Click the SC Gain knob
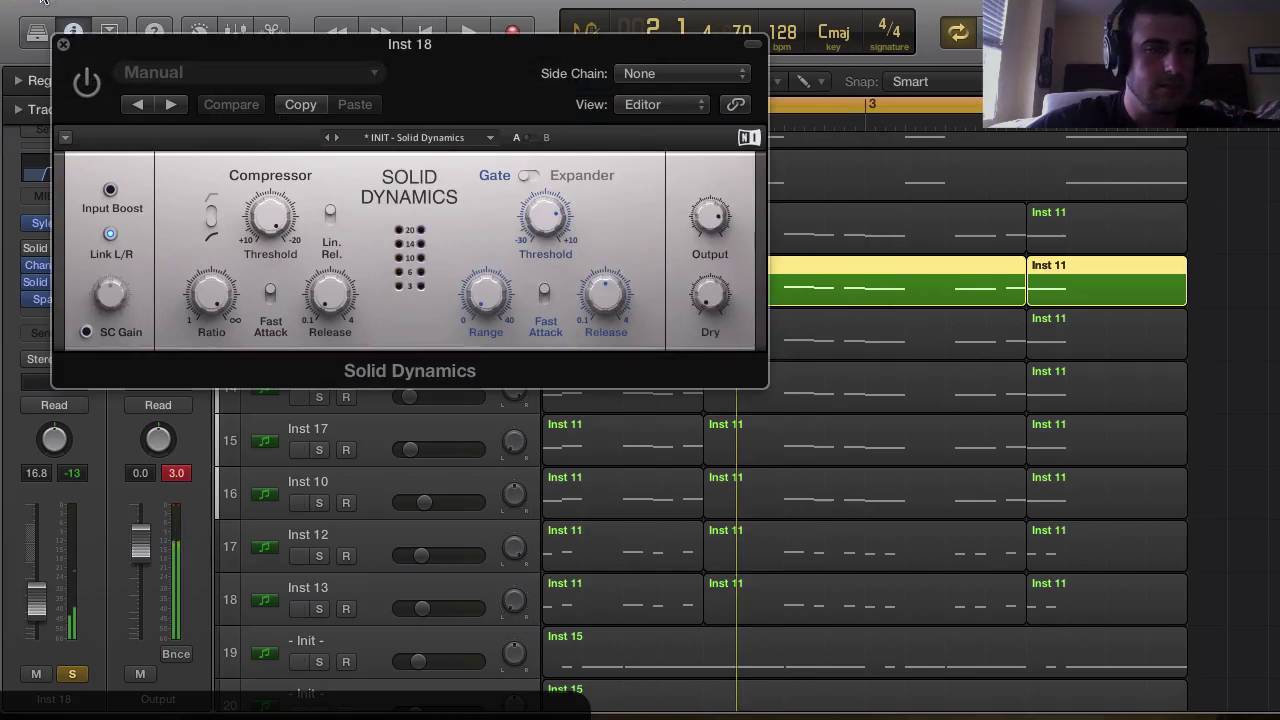This screenshot has width=1280, height=720. (x=111, y=294)
